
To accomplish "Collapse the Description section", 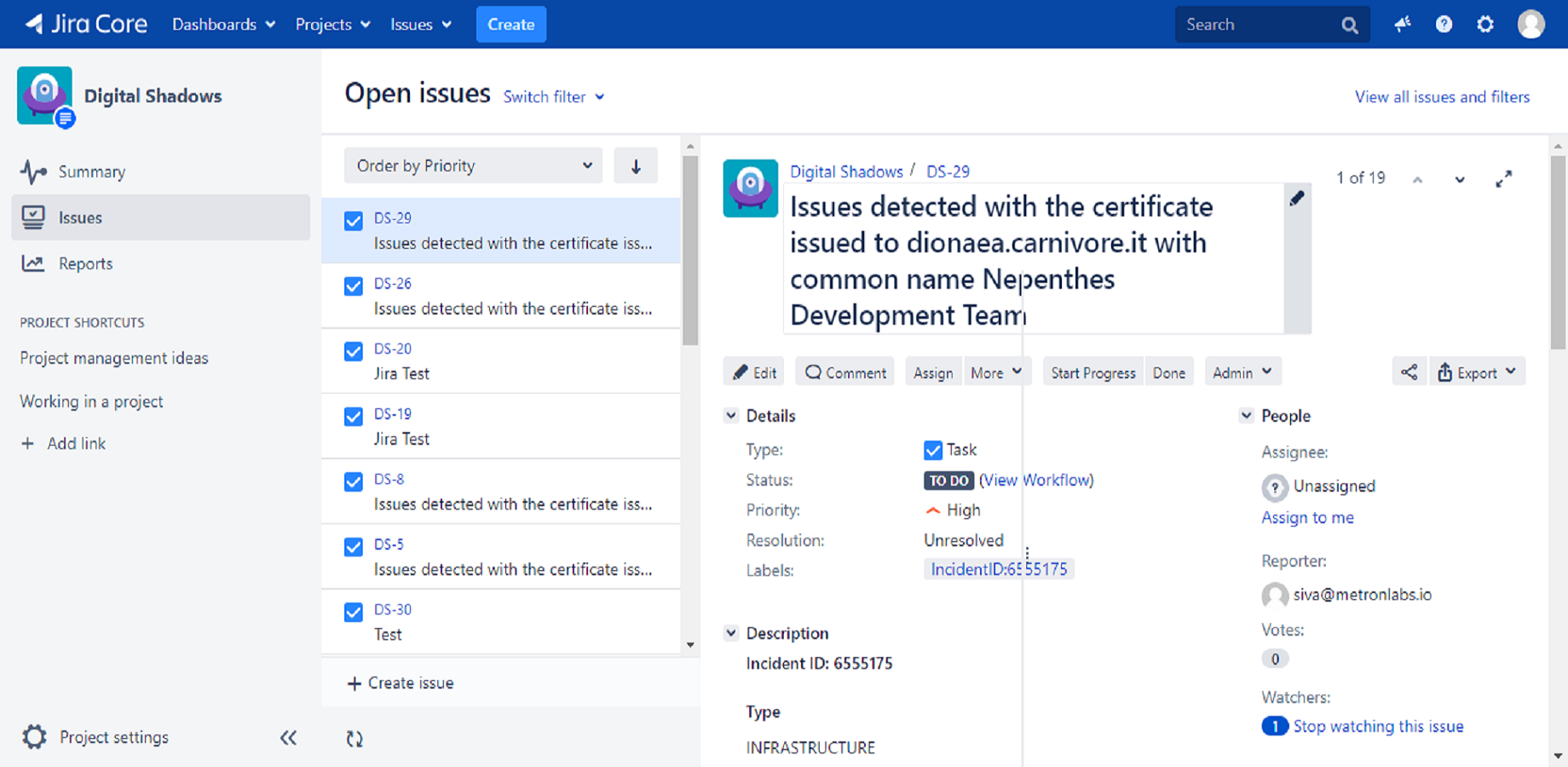I will pyautogui.click(x=731, y=633).
